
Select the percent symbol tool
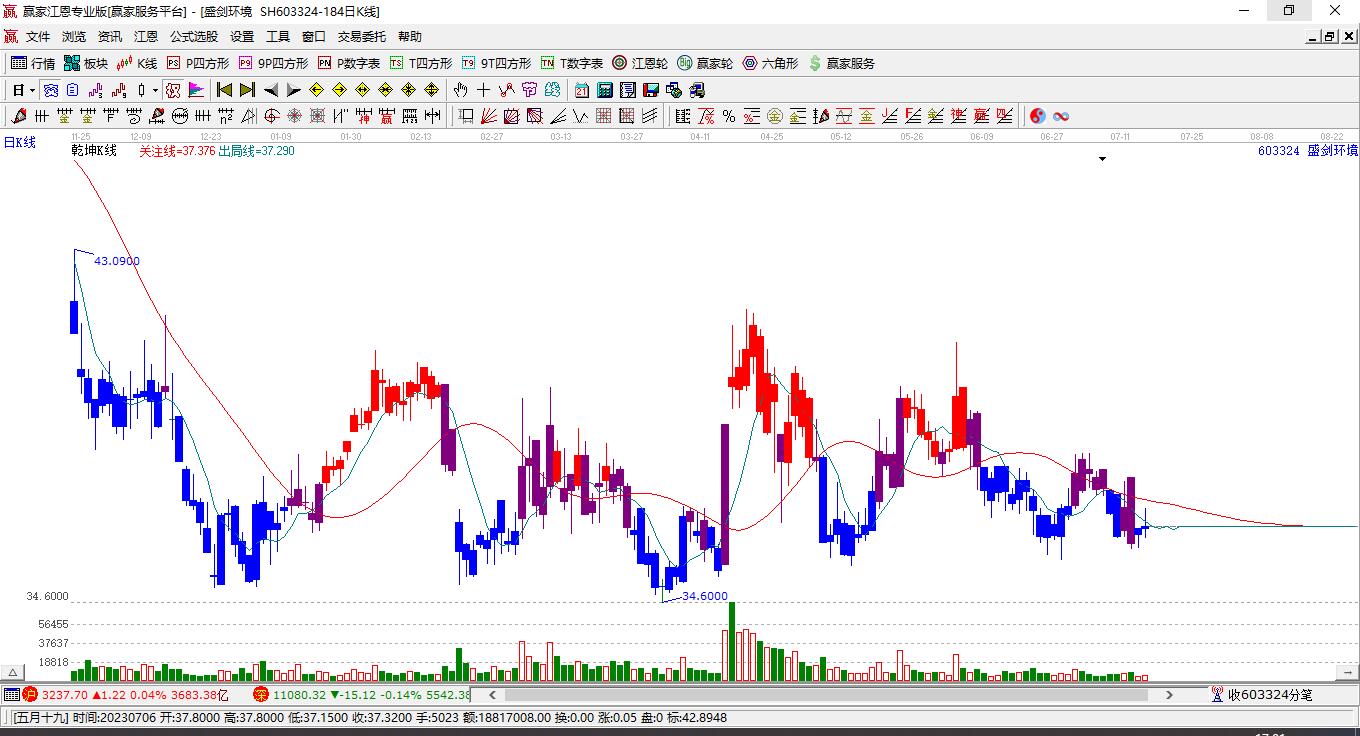coord(729,116)
